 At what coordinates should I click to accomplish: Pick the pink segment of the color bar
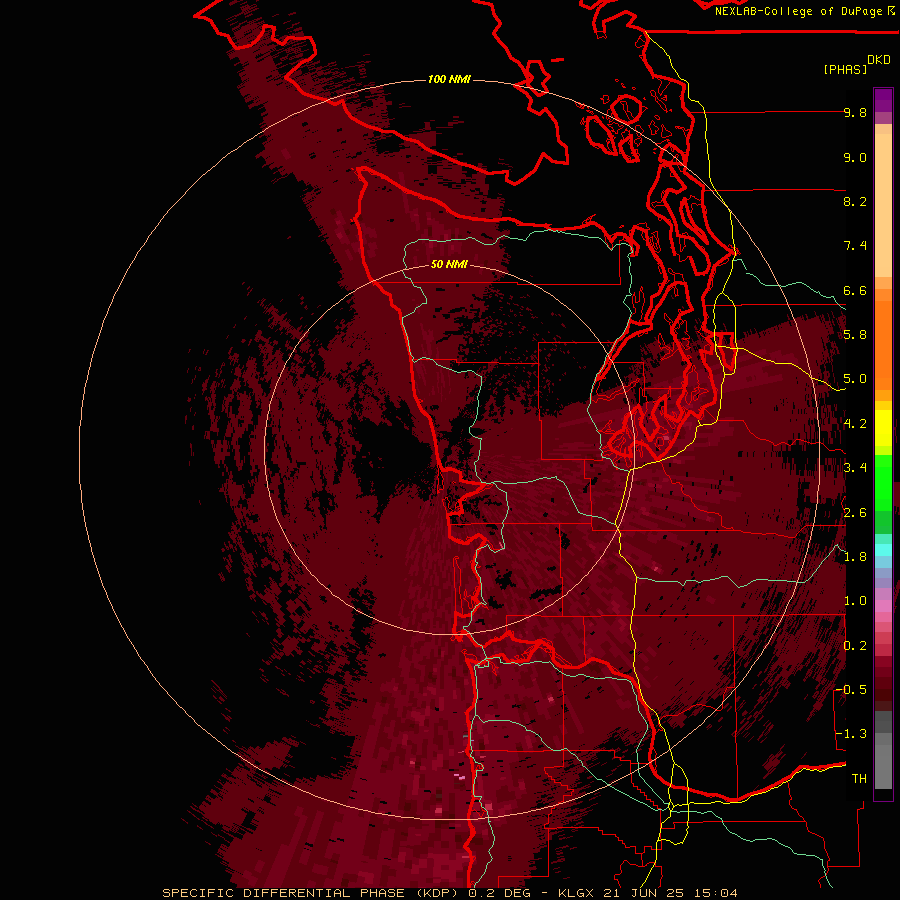click(883, 606)
